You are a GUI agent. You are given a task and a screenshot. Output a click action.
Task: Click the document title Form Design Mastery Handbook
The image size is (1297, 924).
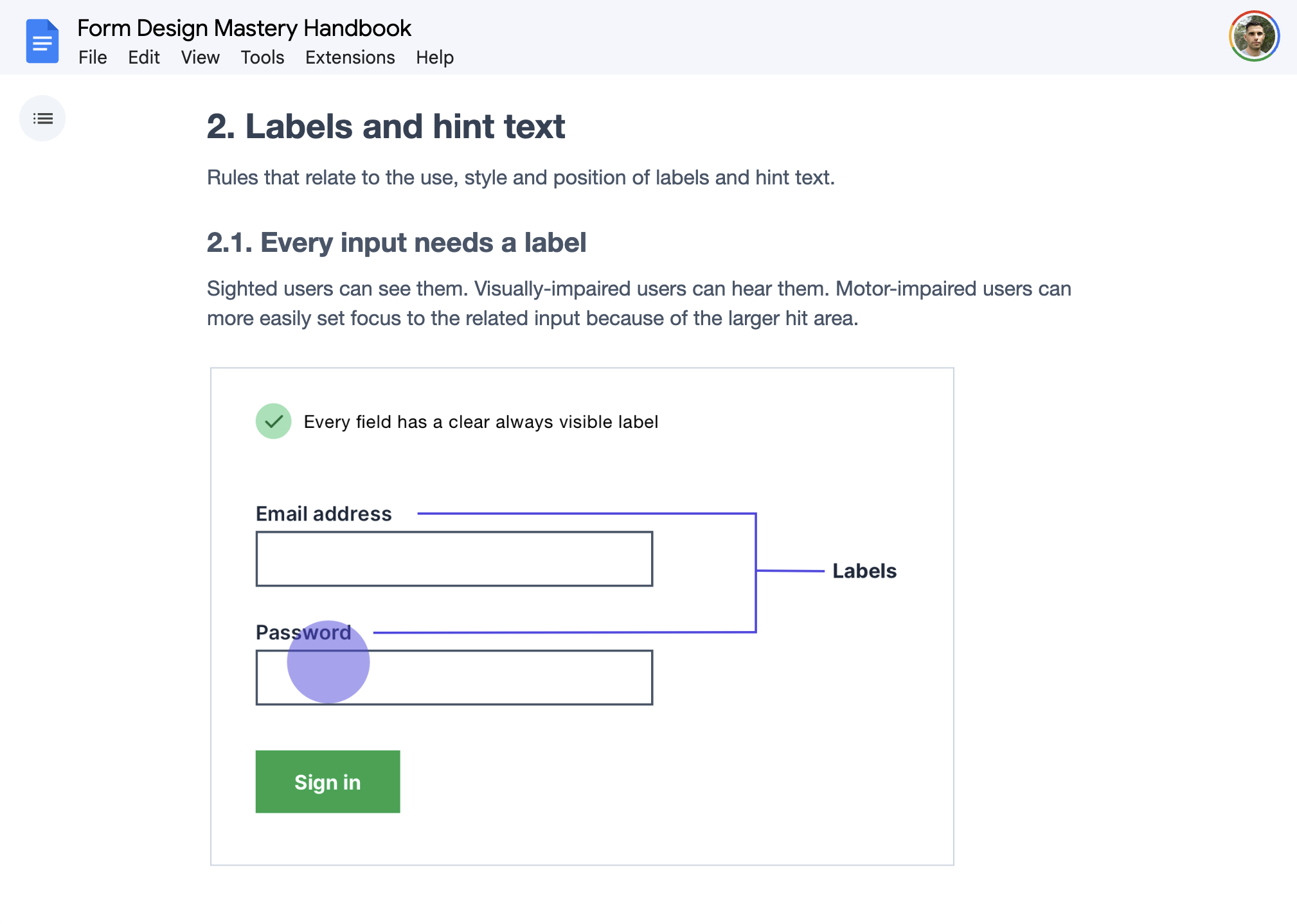click(244, 28)
